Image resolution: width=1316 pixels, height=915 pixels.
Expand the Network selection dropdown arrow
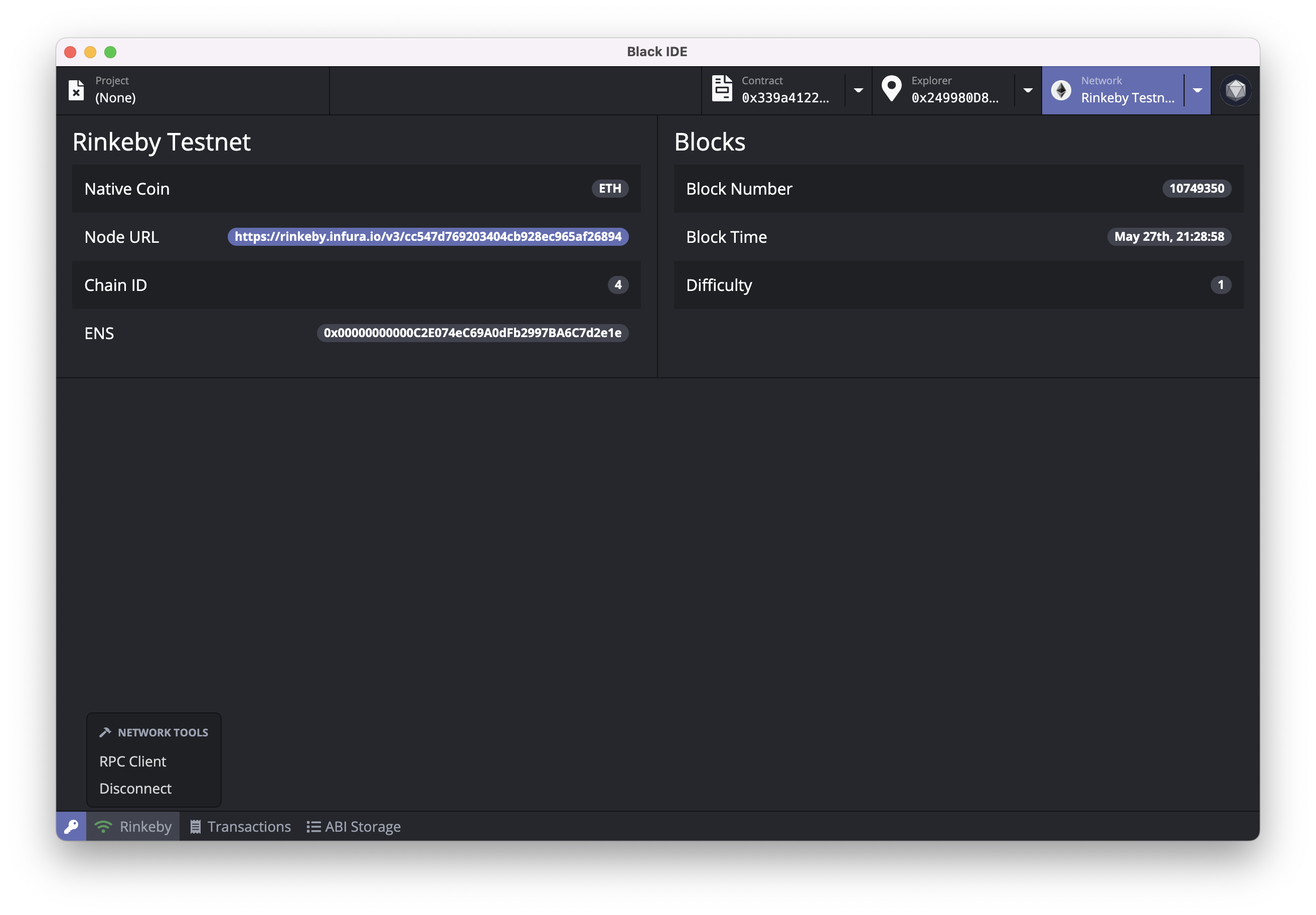coord(1197,90)
